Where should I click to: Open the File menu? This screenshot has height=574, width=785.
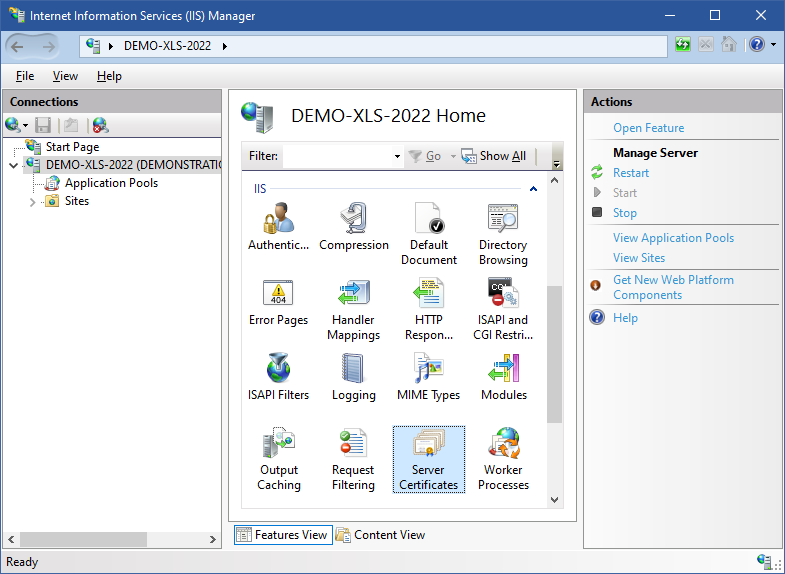(x=25, y=76)
